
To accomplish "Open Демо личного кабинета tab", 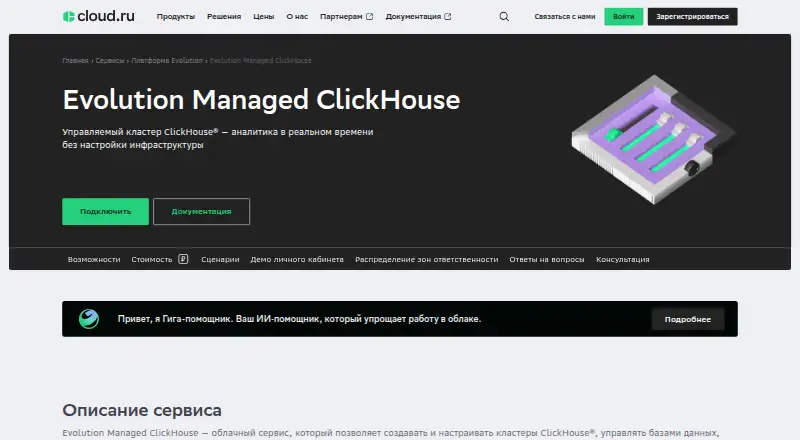I will (x=297, y=259).
